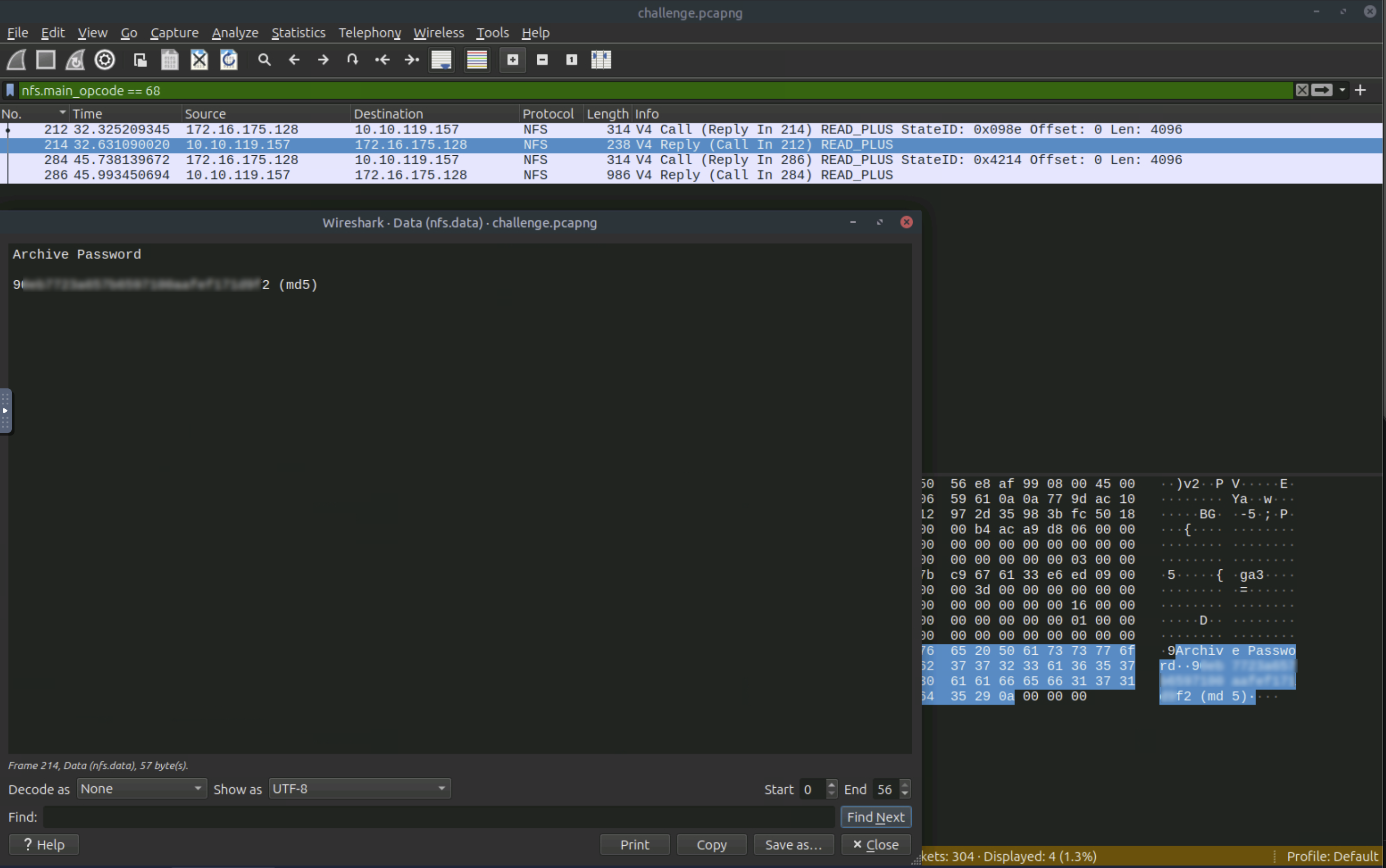Open the View menu

click(92, 33)
